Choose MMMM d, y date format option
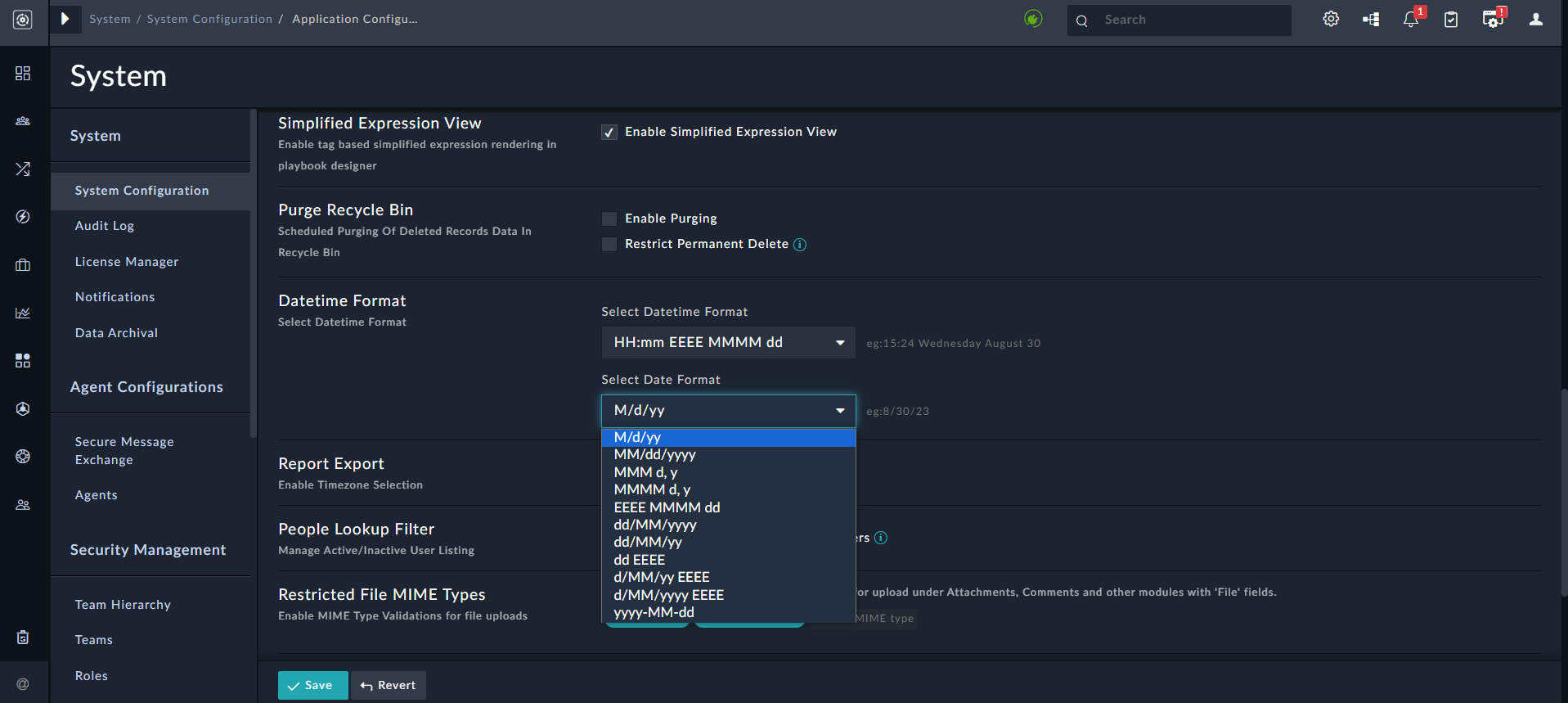Viewport: 1568px width, 703px height. tap(728, 490)
